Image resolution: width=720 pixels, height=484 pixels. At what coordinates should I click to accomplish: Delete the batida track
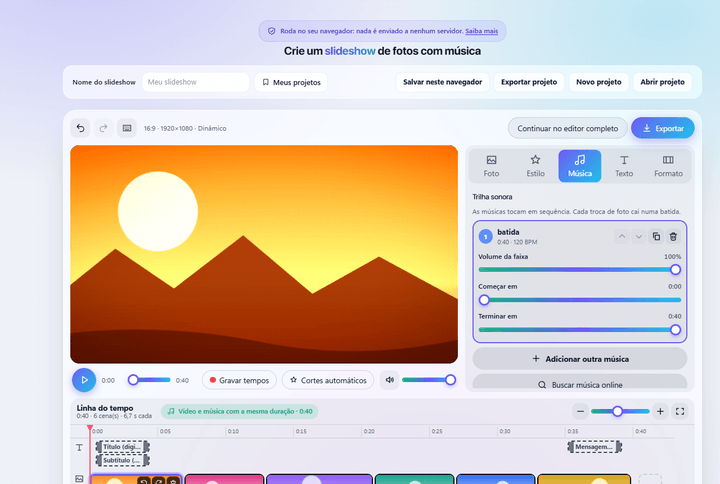click(673, 236)
